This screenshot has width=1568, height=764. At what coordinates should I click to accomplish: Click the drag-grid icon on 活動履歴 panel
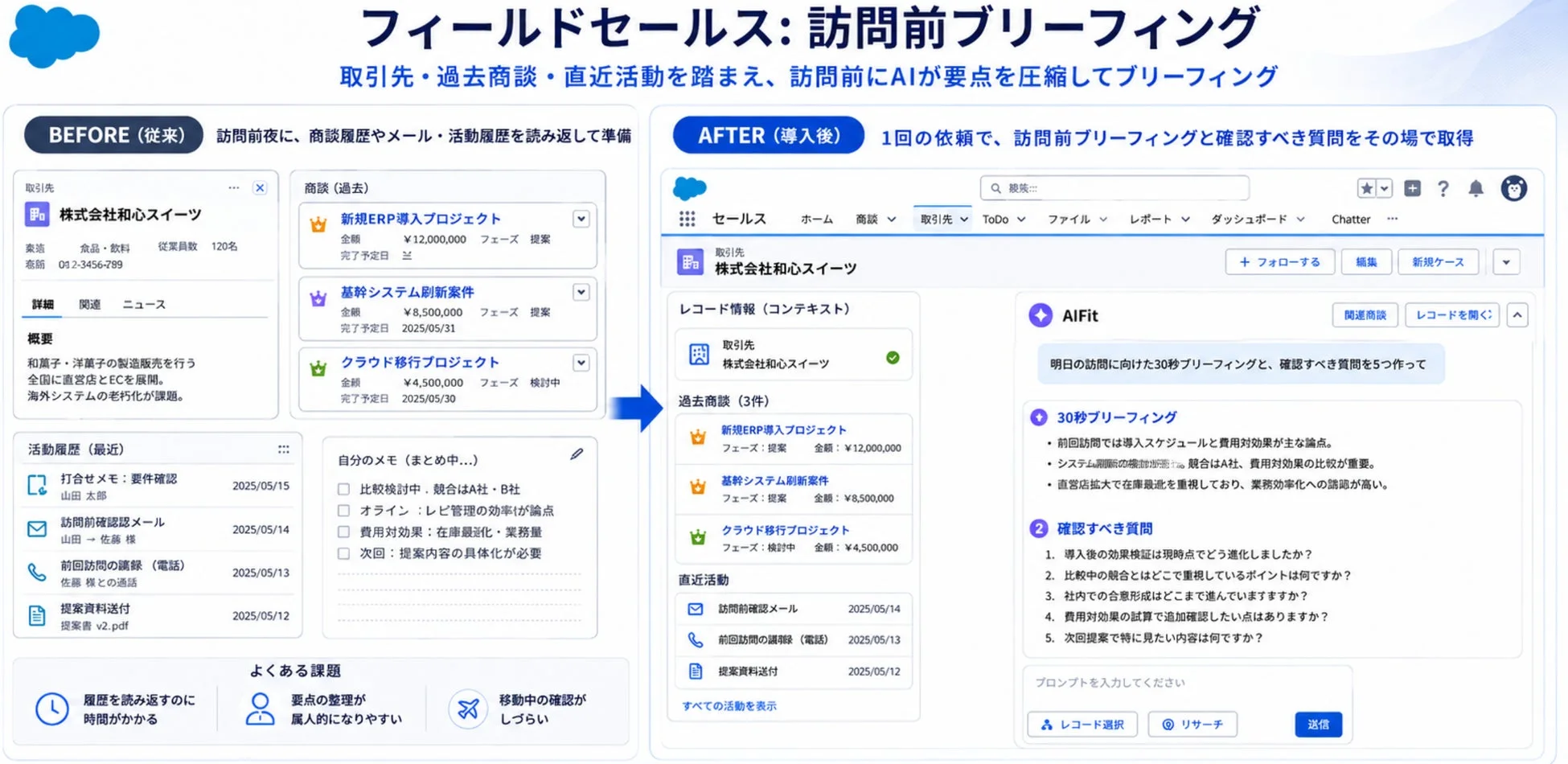283,450
